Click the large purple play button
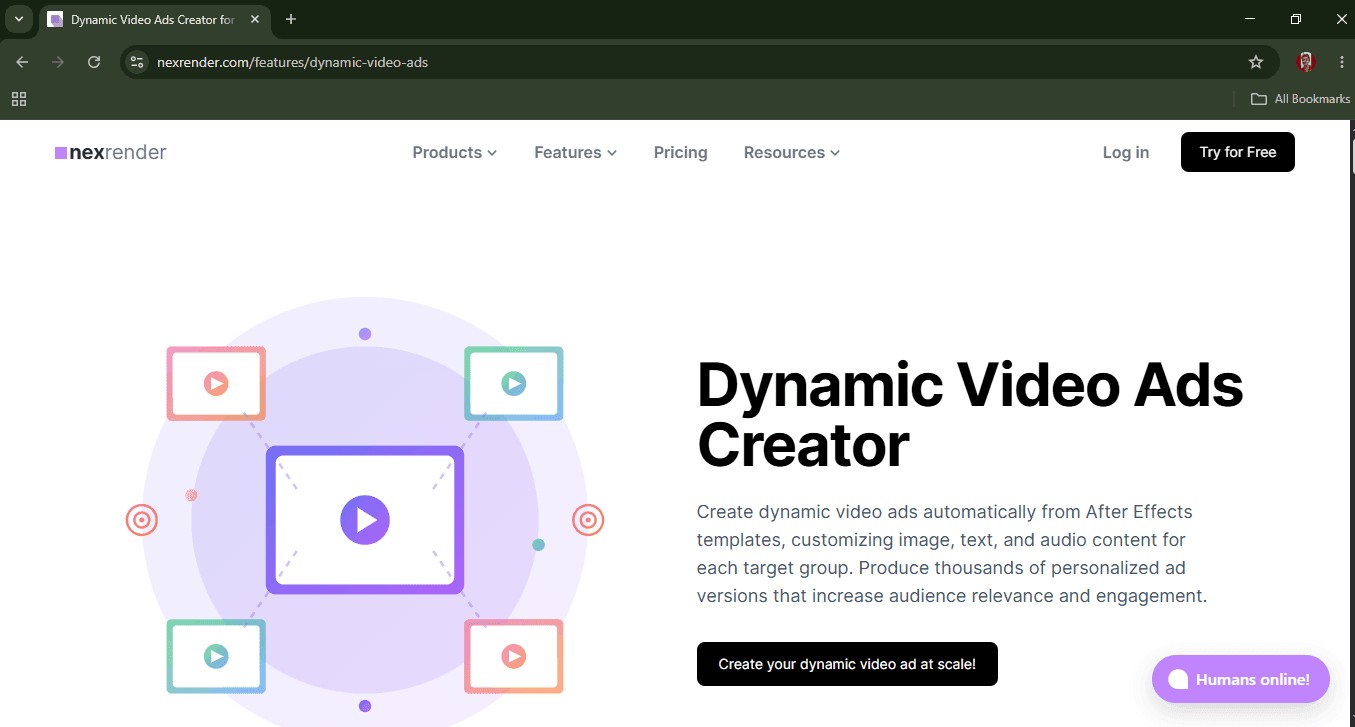1355x727 pixels. point(365,520)
